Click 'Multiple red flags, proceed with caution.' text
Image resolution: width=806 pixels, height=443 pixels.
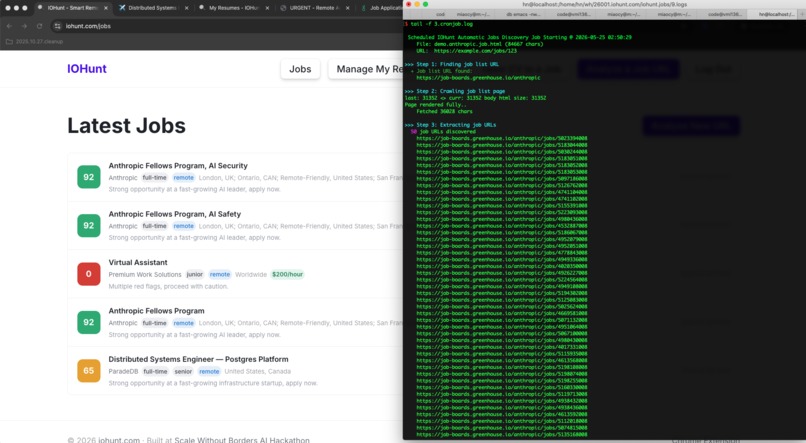168,286
